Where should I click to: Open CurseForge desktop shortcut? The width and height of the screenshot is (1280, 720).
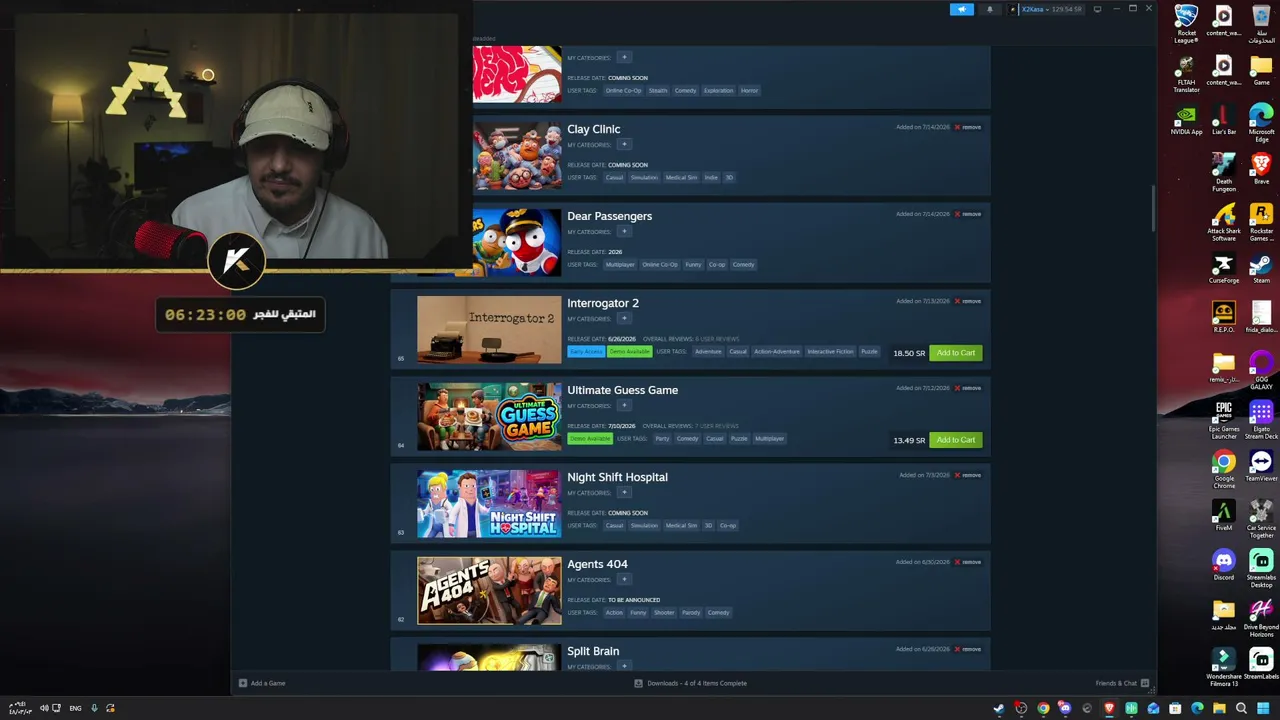click(x=1224, y=269)
